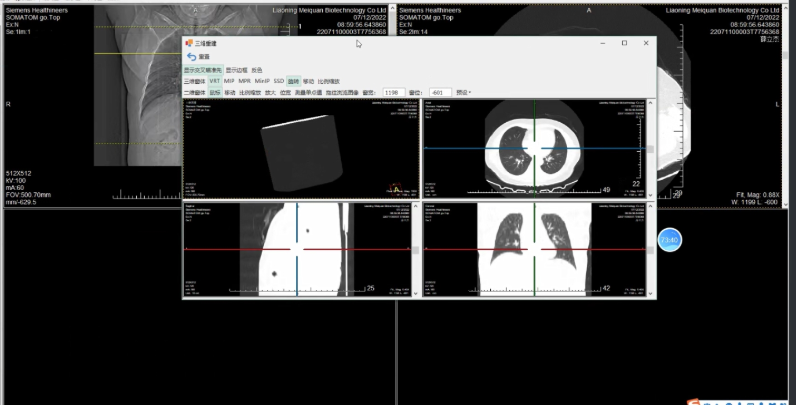Activate 移动 move tool in 二维窗体 row
This screenshot has height=410, width=796.
230,92
